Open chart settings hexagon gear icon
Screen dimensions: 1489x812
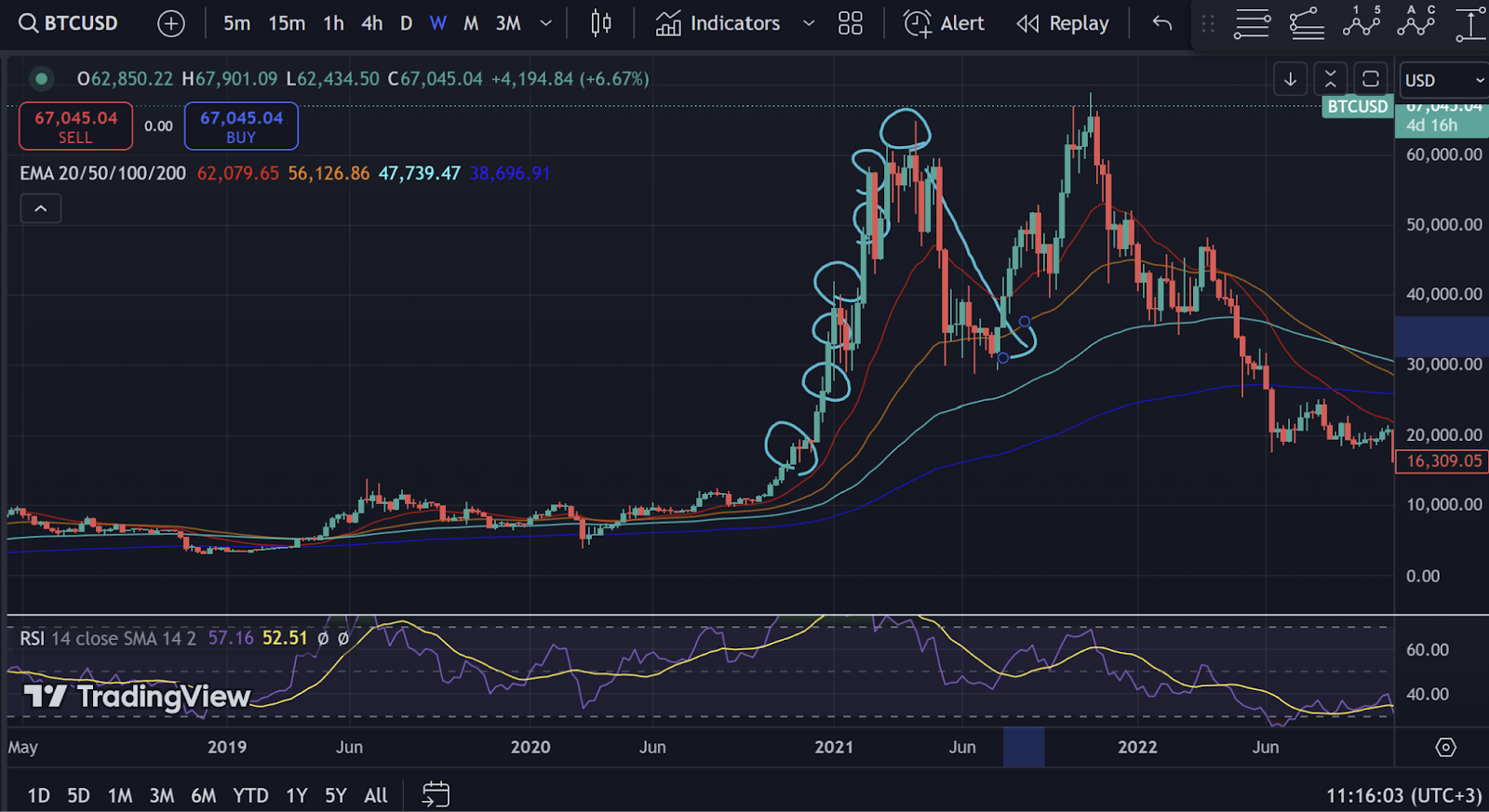tap(1445, 747)
